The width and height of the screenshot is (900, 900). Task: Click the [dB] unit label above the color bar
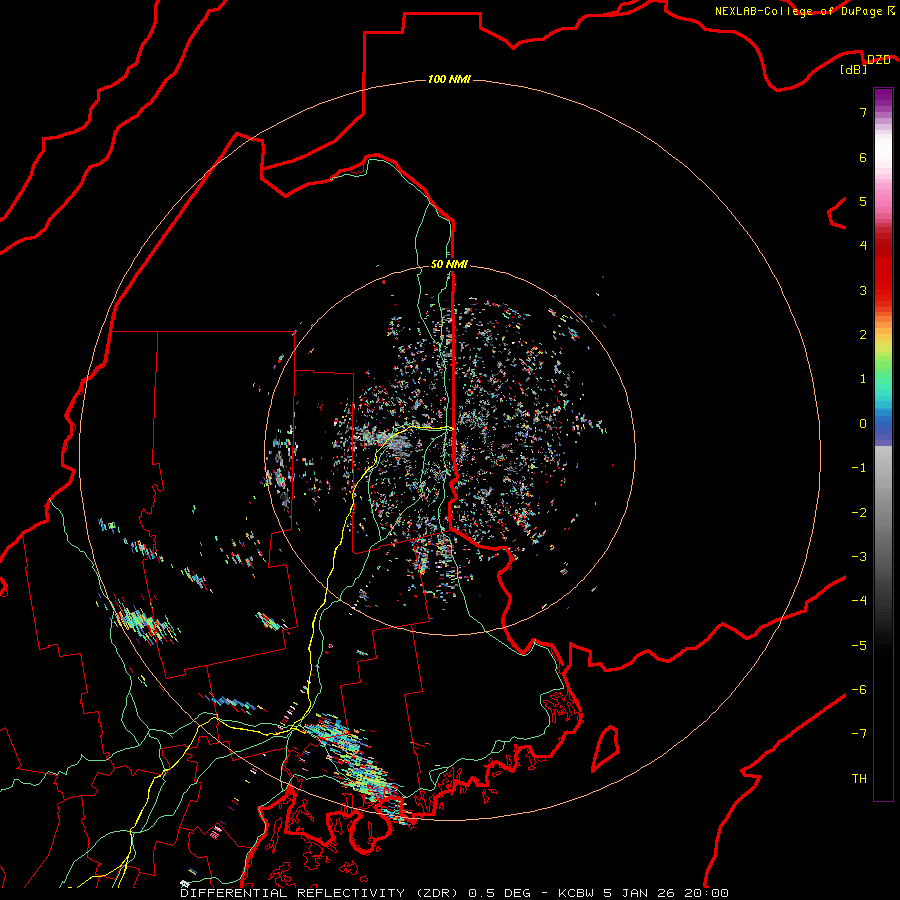(x=854, y=69)
